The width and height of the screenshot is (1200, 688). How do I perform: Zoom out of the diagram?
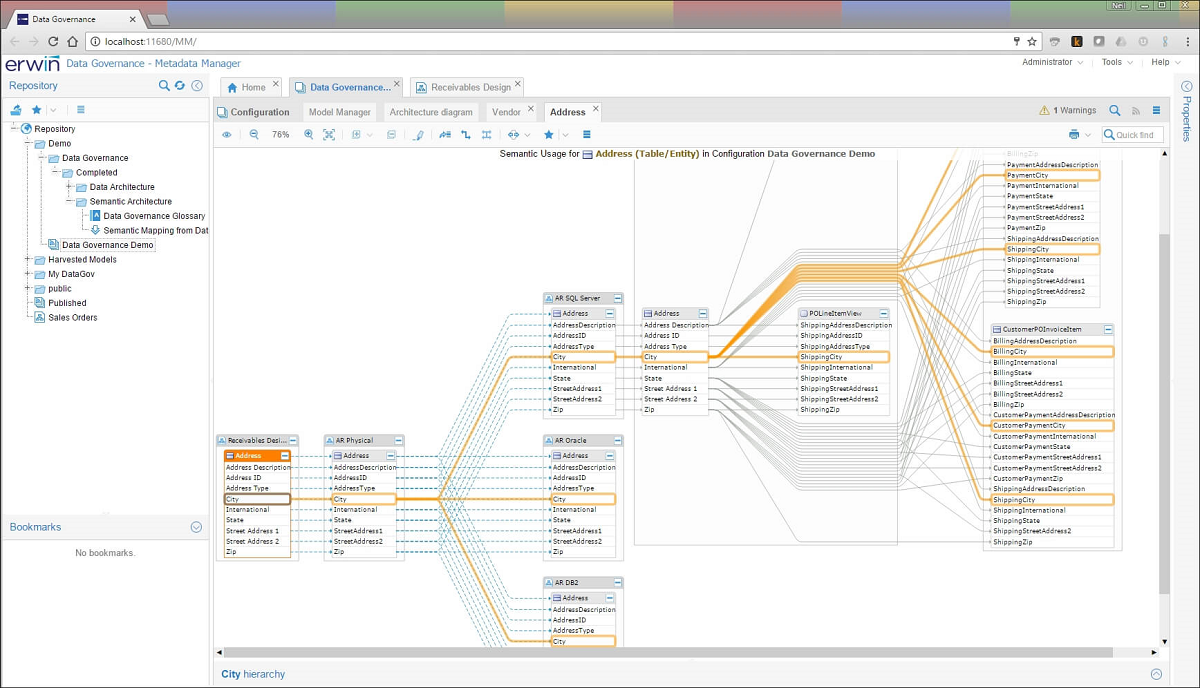pyautogui.click(x=254, y=134)
